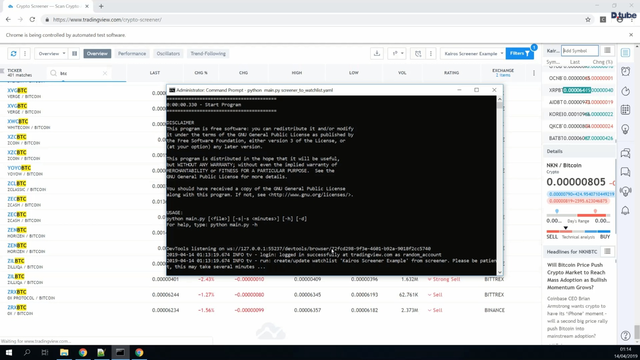
Task: Reload the page in Chrome
Action: [32, 20]
